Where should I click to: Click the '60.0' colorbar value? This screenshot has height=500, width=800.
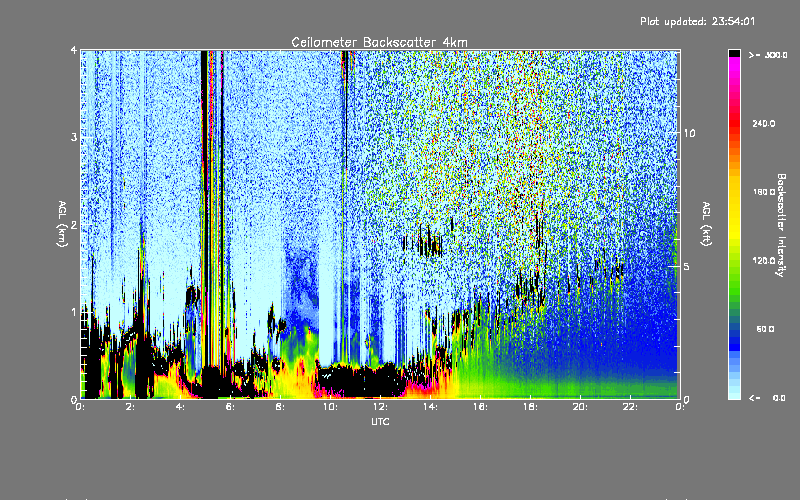pyautogui.click(x=765, y=329)
